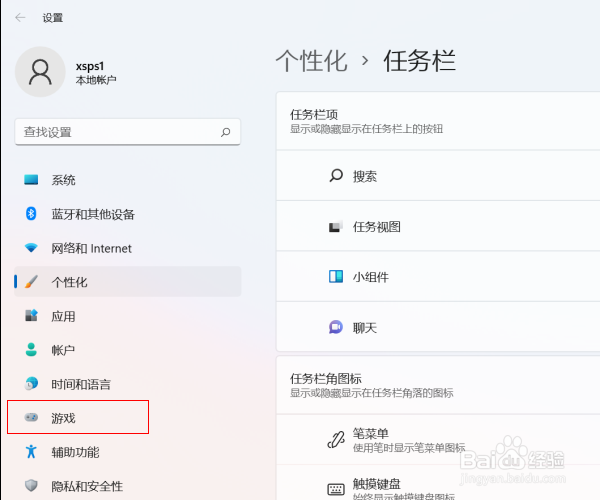Select the 应用 apps icon
This screenshot has height=500, width=600.
pos(31,316)
